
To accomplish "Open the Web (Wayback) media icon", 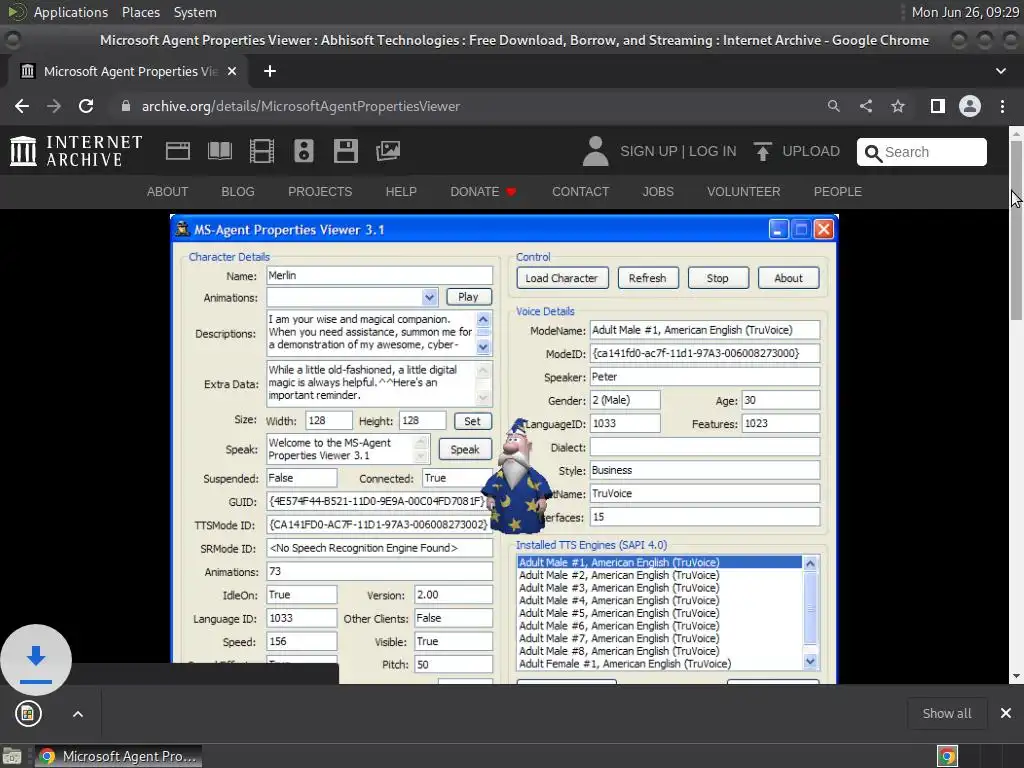I will click(x=178, y=151).
